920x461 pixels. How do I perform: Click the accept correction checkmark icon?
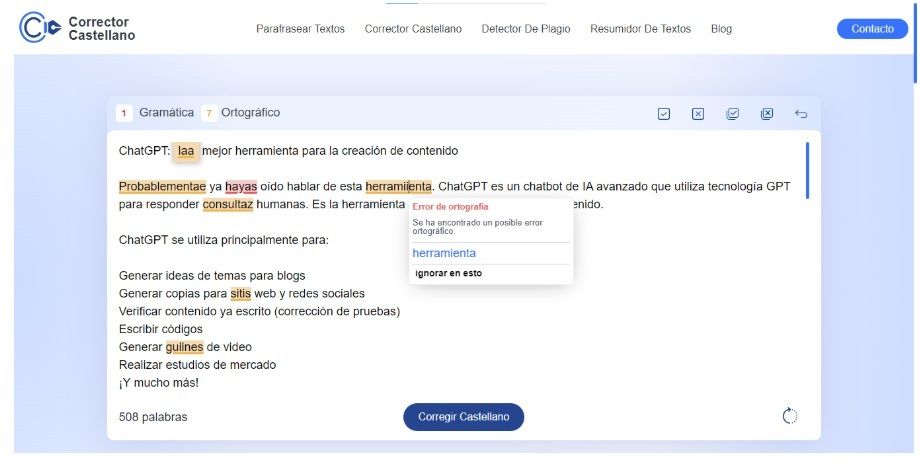(664, 114)
